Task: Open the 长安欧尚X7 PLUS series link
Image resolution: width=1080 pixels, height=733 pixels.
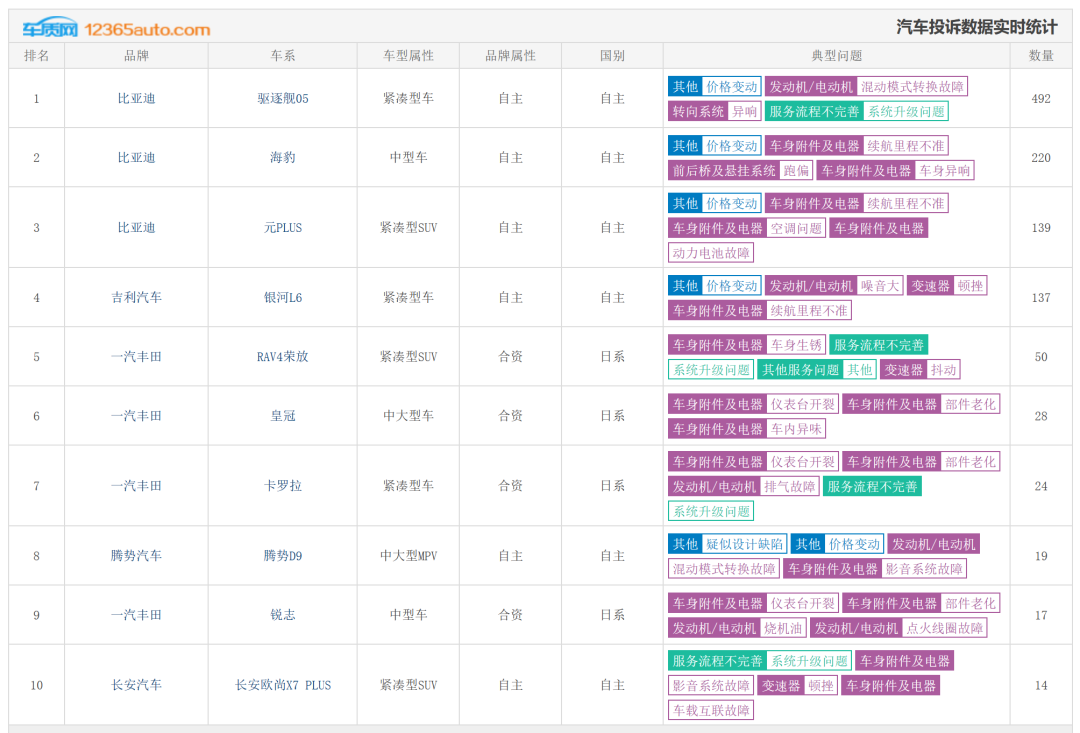Action: pyautogui.click(x=283, y=685)
